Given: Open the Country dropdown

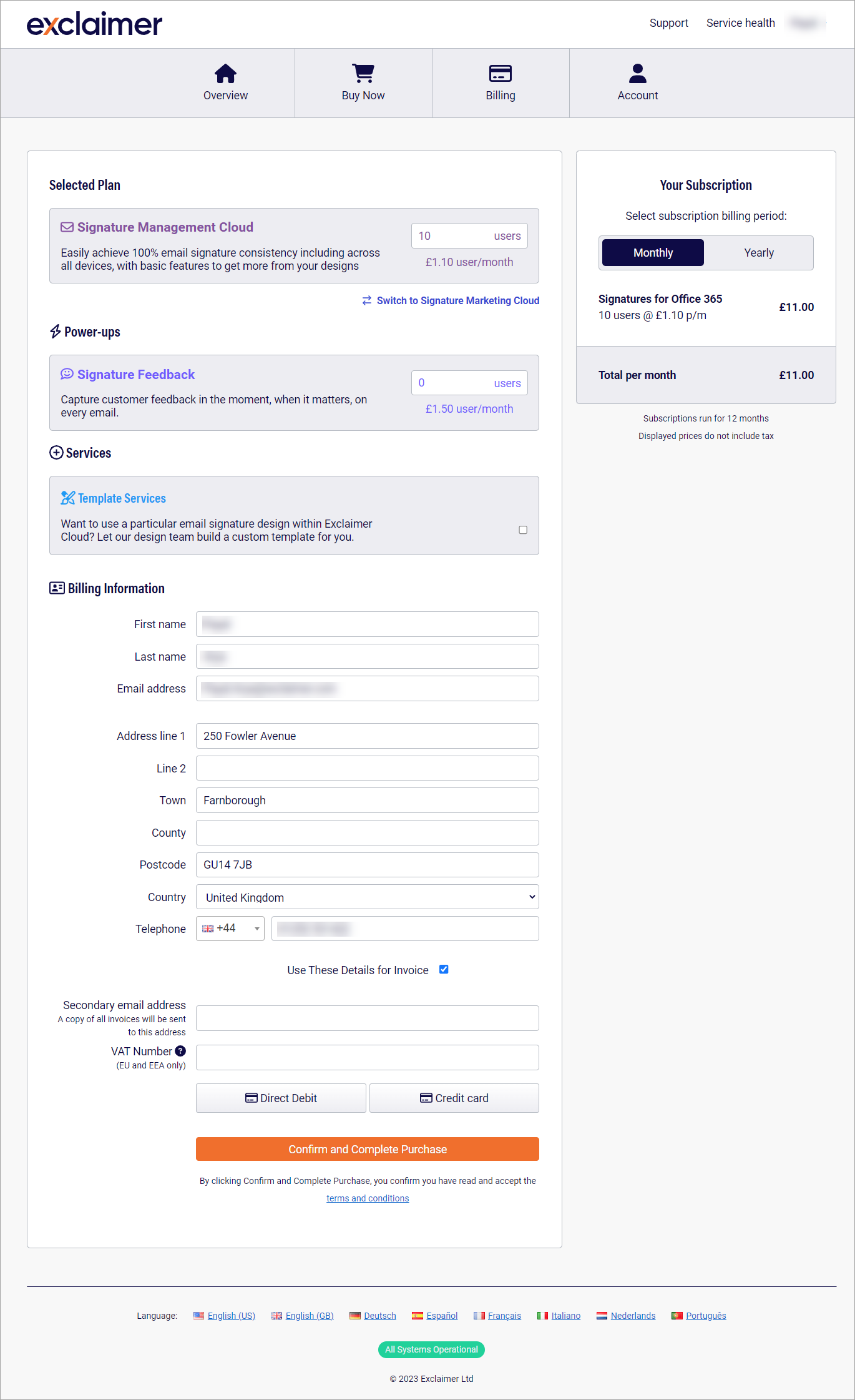Looking at the screenshot, I should coord(367,897).
